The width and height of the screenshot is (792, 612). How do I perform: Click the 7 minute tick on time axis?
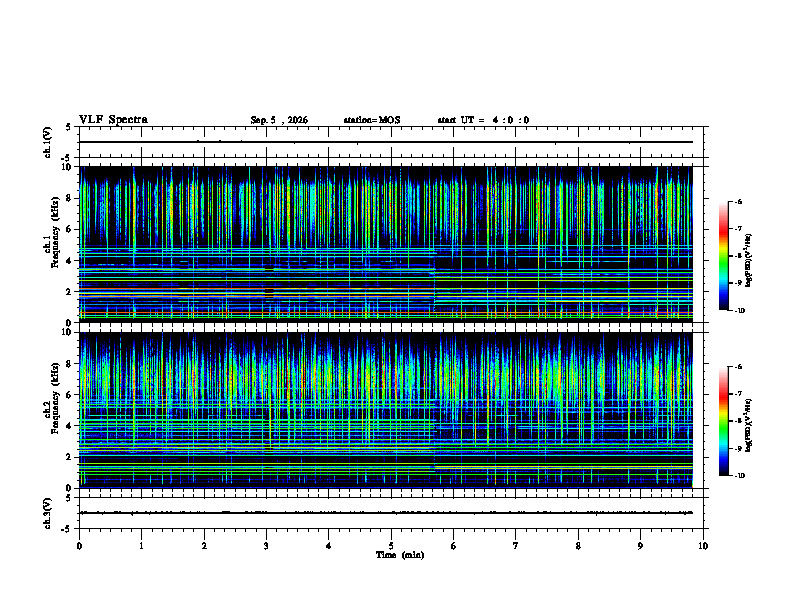(x=516, y=546)
